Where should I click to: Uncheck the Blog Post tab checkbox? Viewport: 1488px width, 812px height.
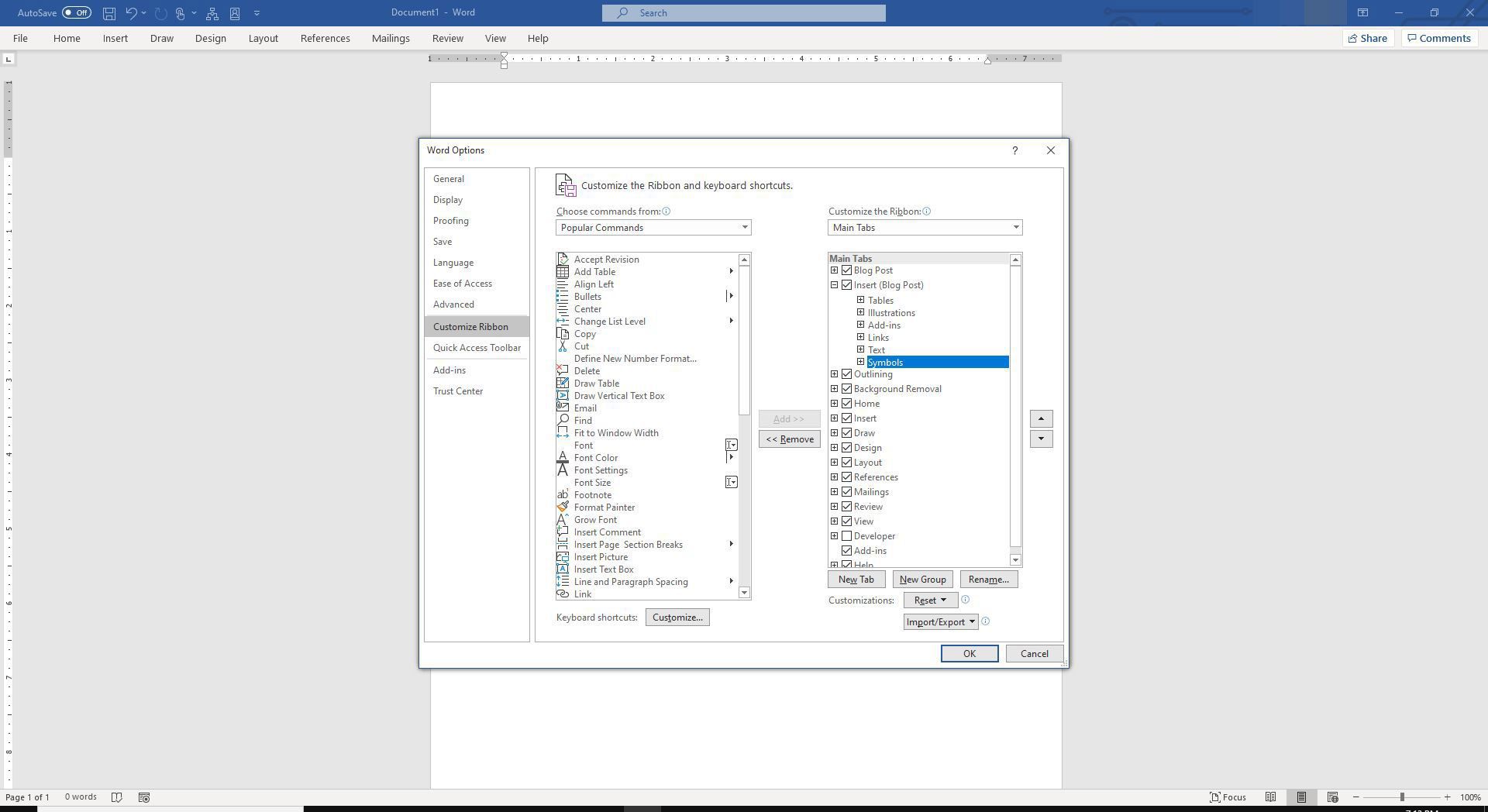coord(846,270)
